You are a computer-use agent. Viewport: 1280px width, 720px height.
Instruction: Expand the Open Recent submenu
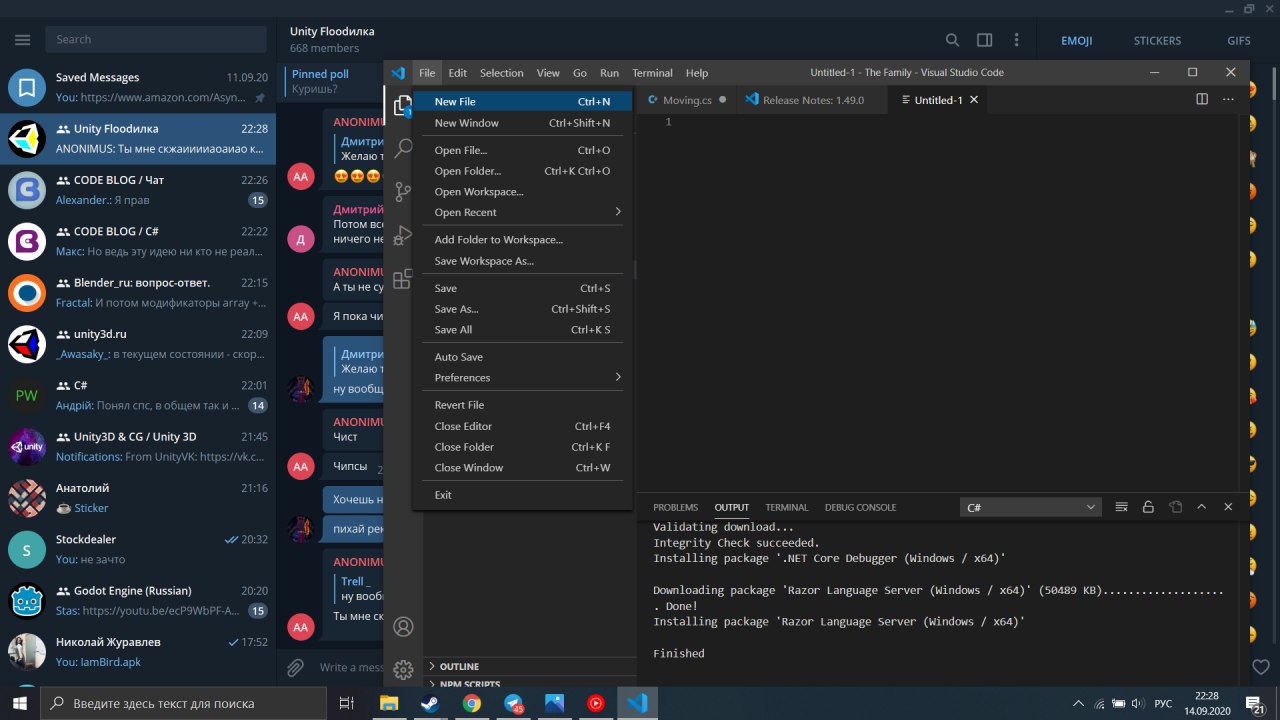(522, 212)
